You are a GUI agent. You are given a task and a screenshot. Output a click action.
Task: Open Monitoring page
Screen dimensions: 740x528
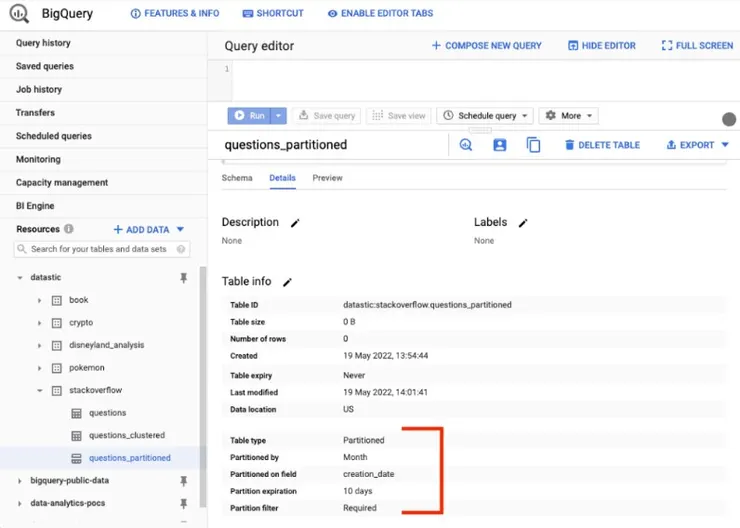tap(38, 159)
